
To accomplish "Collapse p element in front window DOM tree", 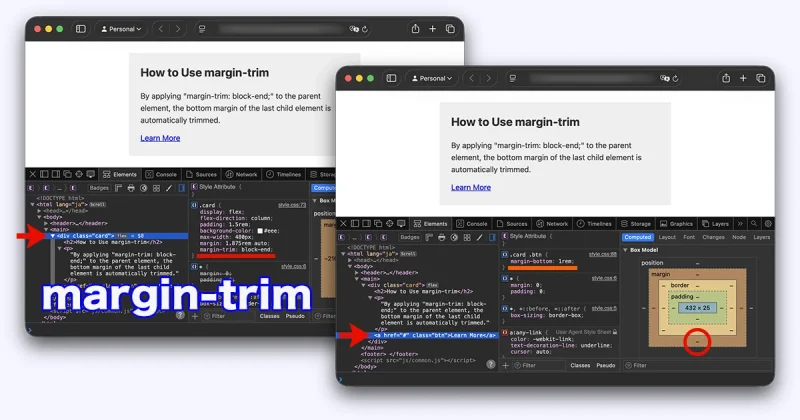I will 370,298.
